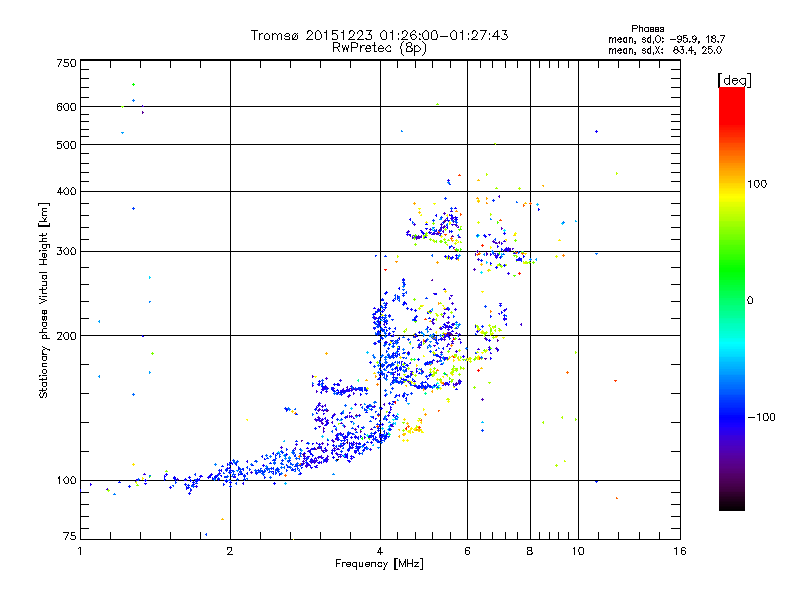Image resolution: width=800 pixels, height=600 pixels.
Task: Click the y-axis tick label '500'
Action: [66, 145]
